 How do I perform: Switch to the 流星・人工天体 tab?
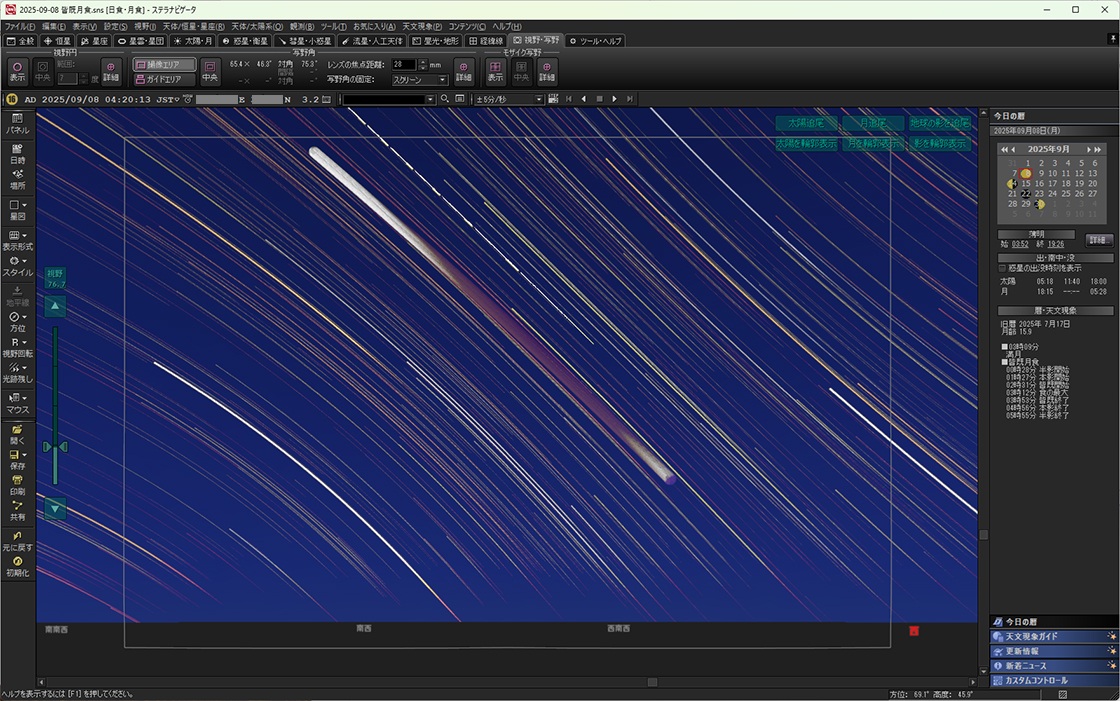pyautogui.click(x=371, y=41)
